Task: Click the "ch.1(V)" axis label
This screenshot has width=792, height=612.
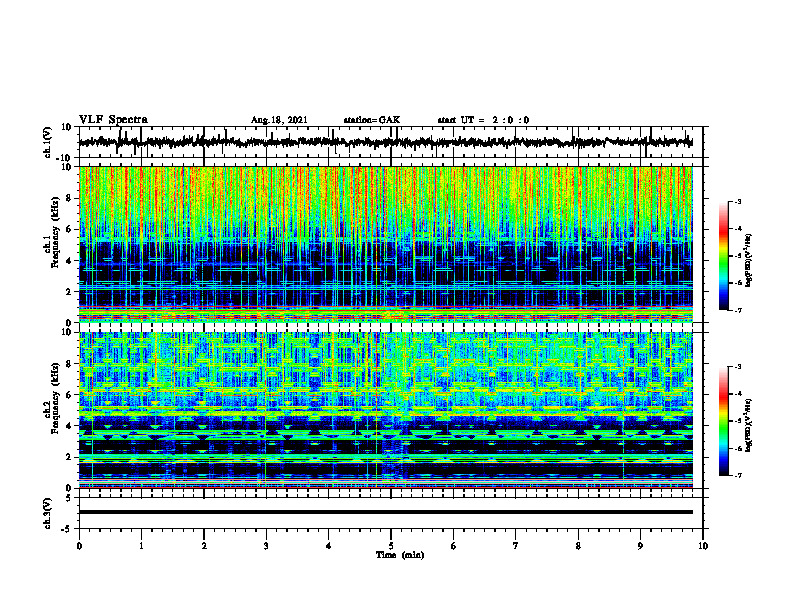Action: pos(48,142)
